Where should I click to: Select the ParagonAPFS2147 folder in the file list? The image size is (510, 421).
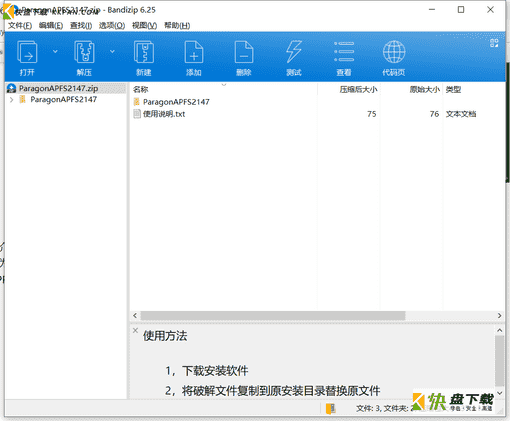tap(176, 102)
